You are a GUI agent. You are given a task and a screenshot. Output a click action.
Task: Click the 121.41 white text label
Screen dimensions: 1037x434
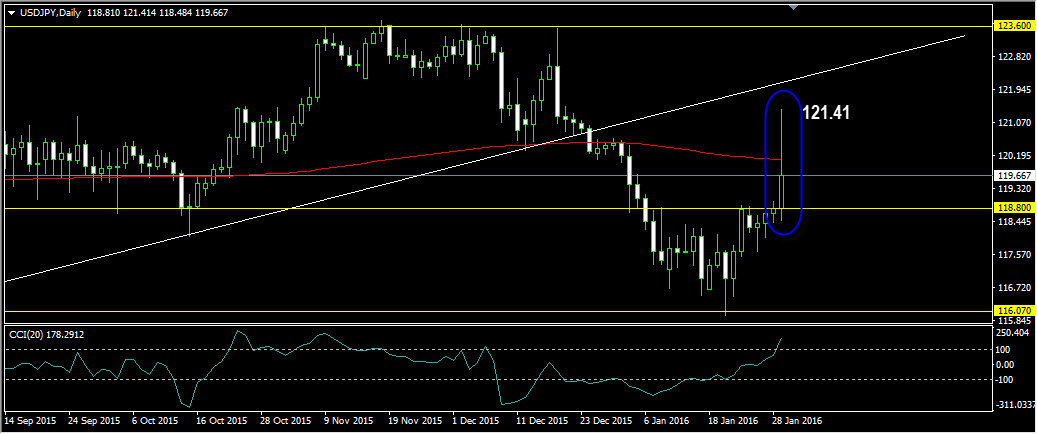(826, 113)
